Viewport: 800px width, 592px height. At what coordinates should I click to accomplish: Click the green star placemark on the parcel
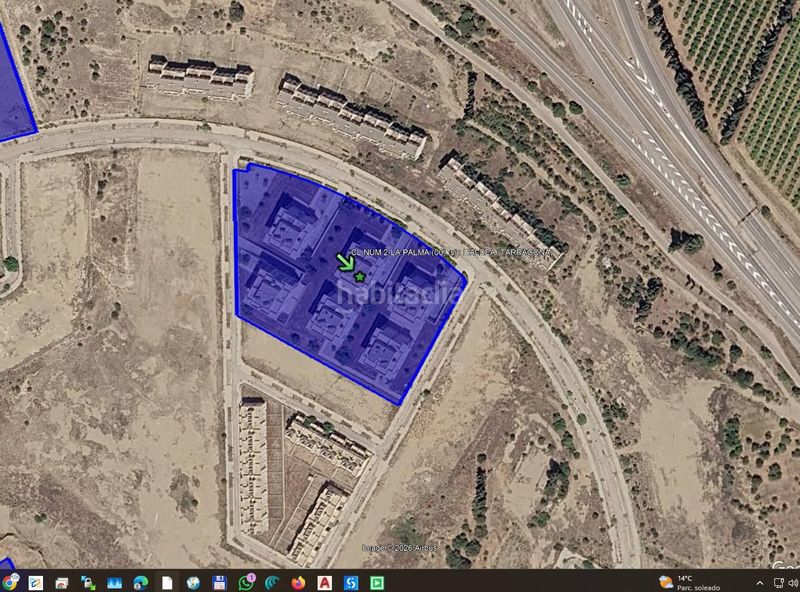(360, 277)
